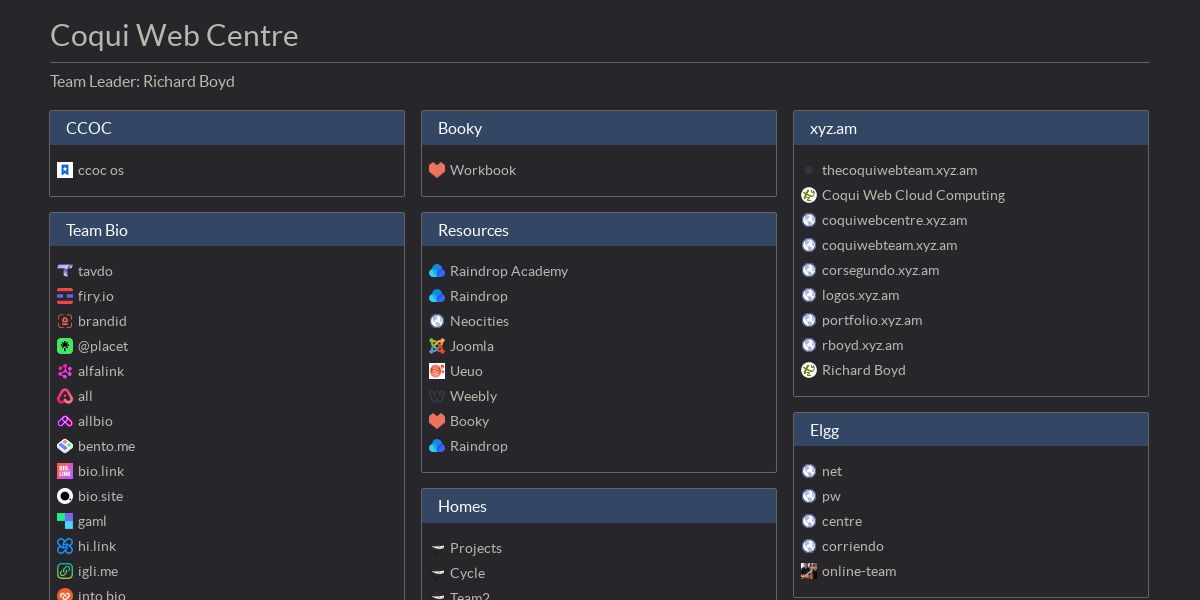The width and height of the screenshot is (1200, 600).
Task: Click the bio.site circle icon
Action: pyautogui.click(x=65, y=496)
